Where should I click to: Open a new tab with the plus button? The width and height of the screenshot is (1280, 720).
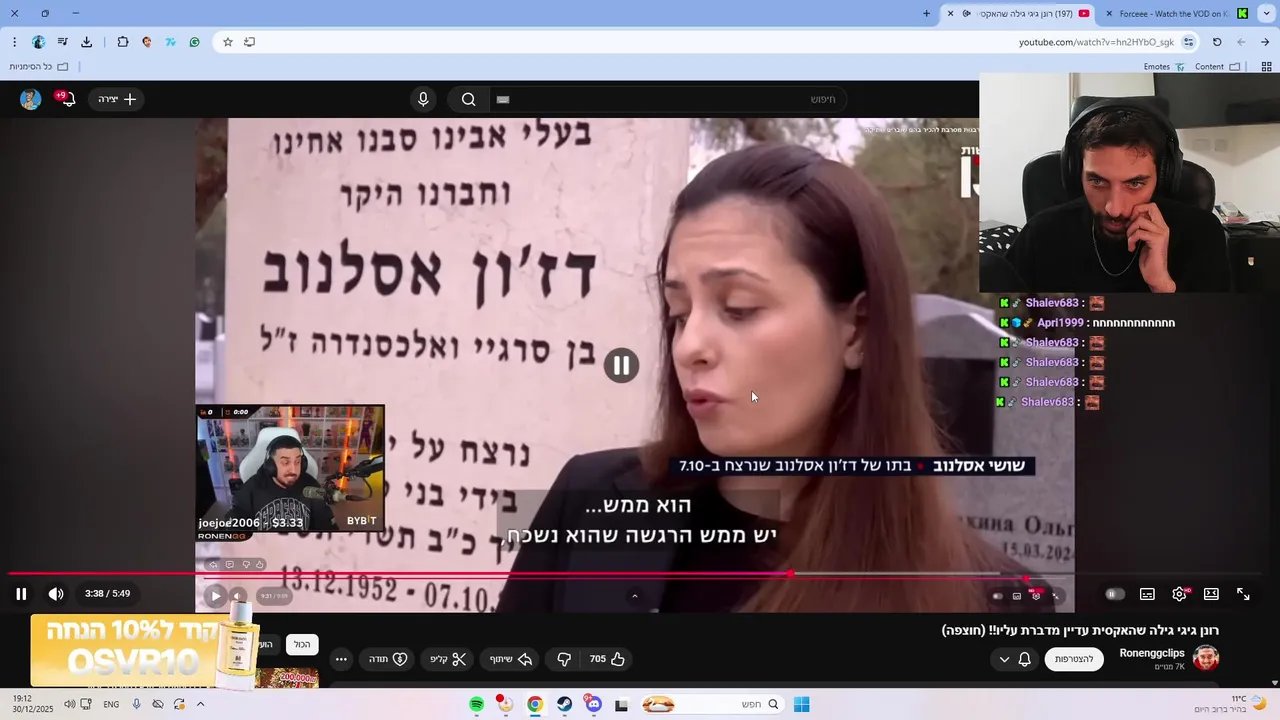pyautogui.click(x=926, y=14)
